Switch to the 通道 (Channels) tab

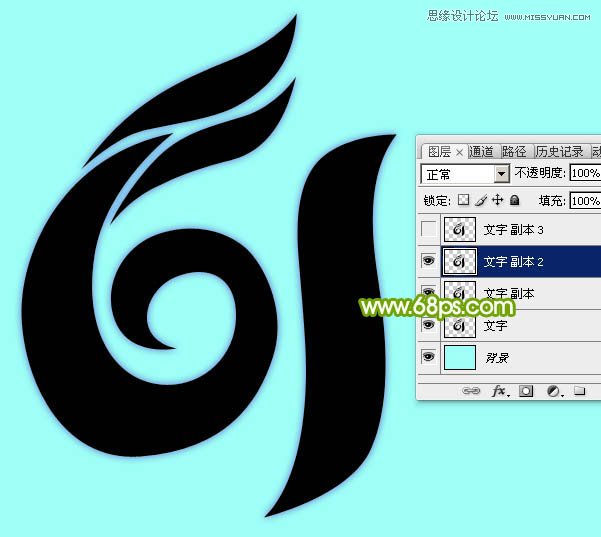tap(481, 152)
